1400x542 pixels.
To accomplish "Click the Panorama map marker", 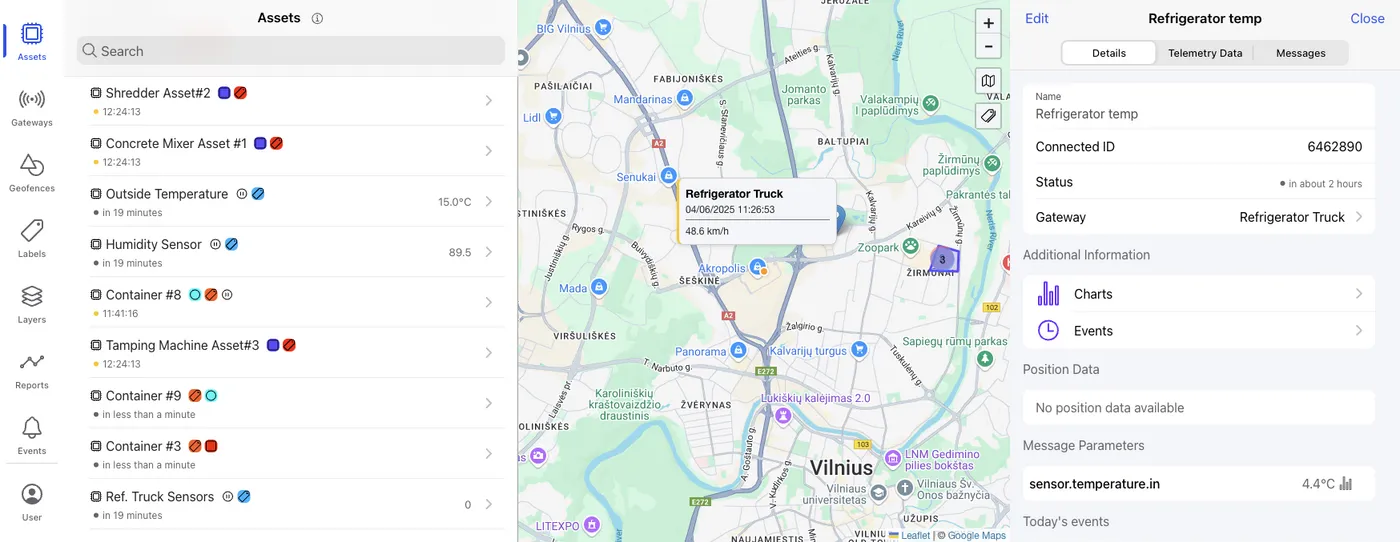I will point(738,351).
